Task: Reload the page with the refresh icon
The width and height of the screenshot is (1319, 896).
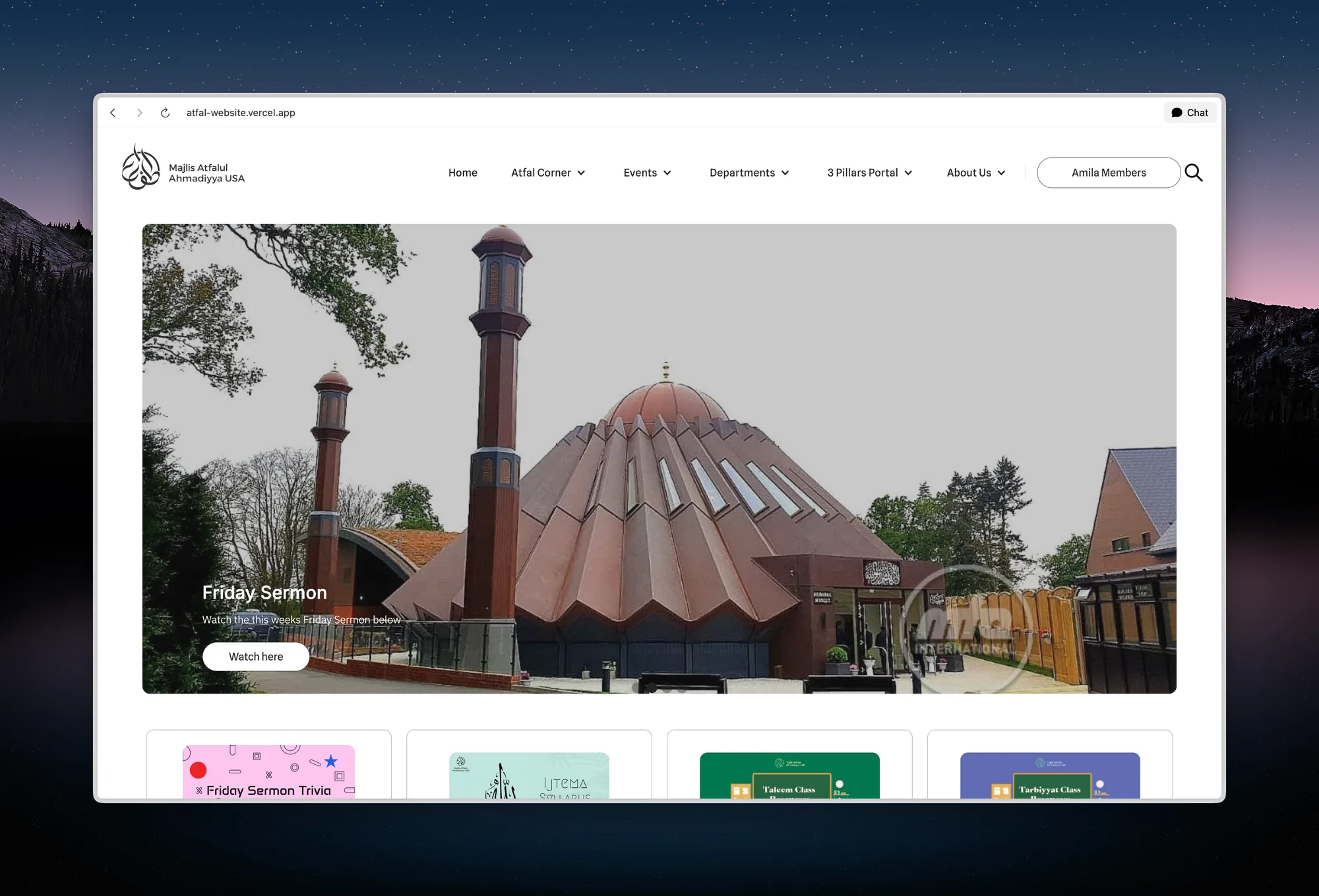Action: [165, 112]
